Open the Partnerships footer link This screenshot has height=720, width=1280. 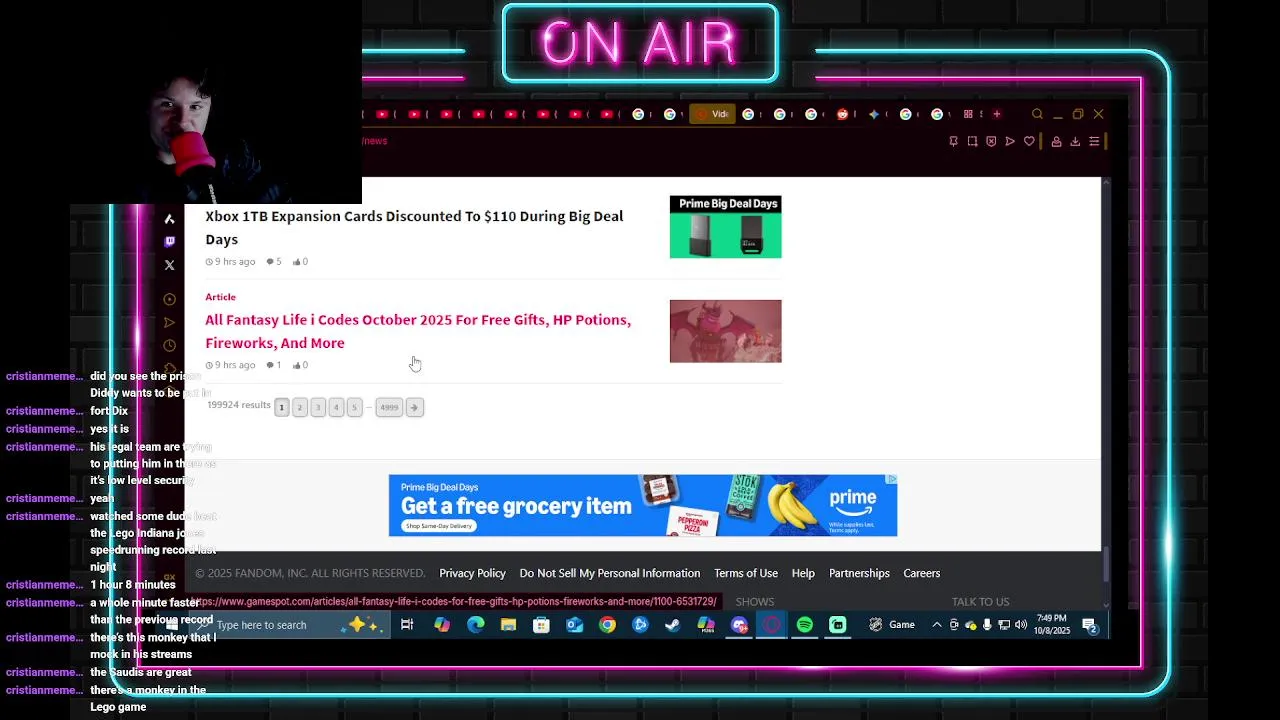859,573
